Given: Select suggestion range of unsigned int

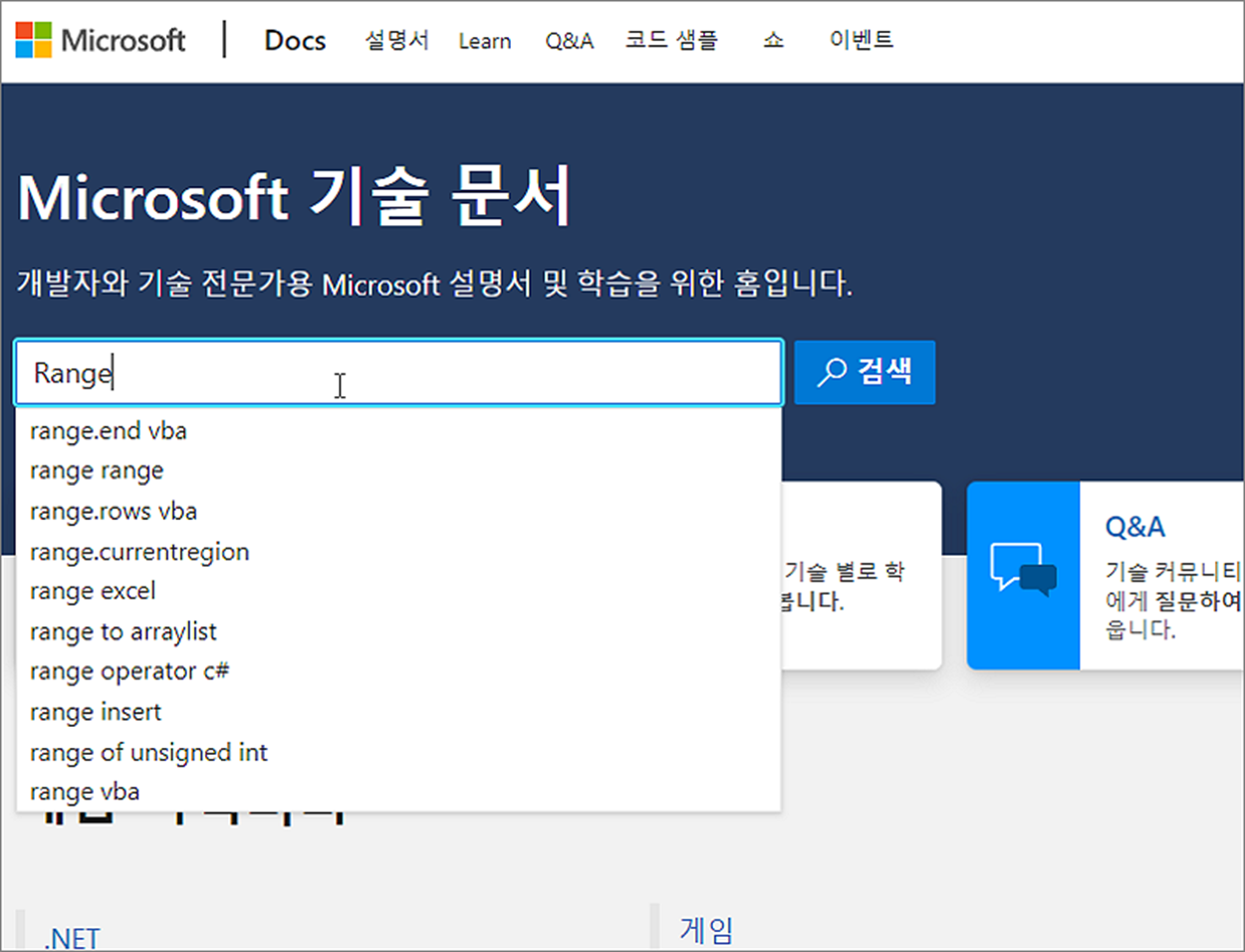Looking at the screenshot, I should [x=398, y=753].
